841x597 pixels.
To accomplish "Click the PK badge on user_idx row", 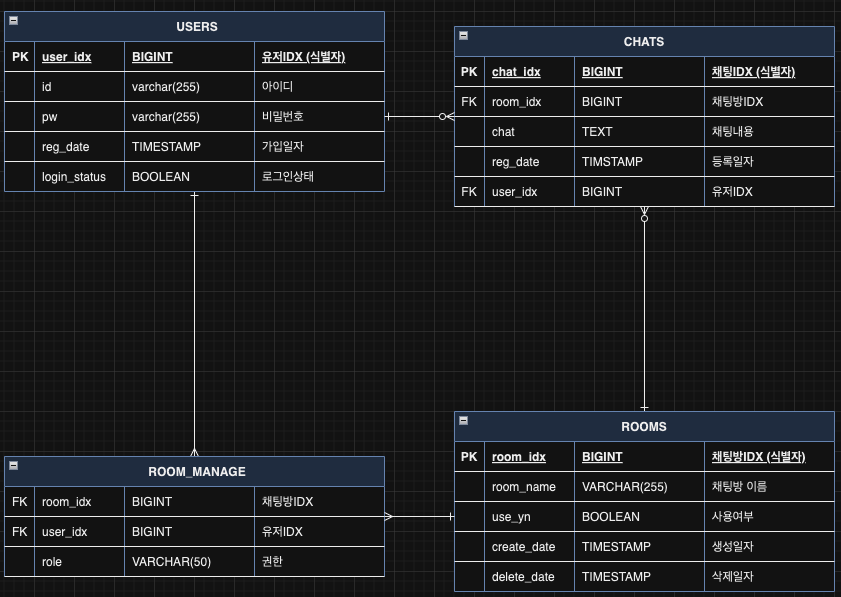I will click(x=19, y=57).
